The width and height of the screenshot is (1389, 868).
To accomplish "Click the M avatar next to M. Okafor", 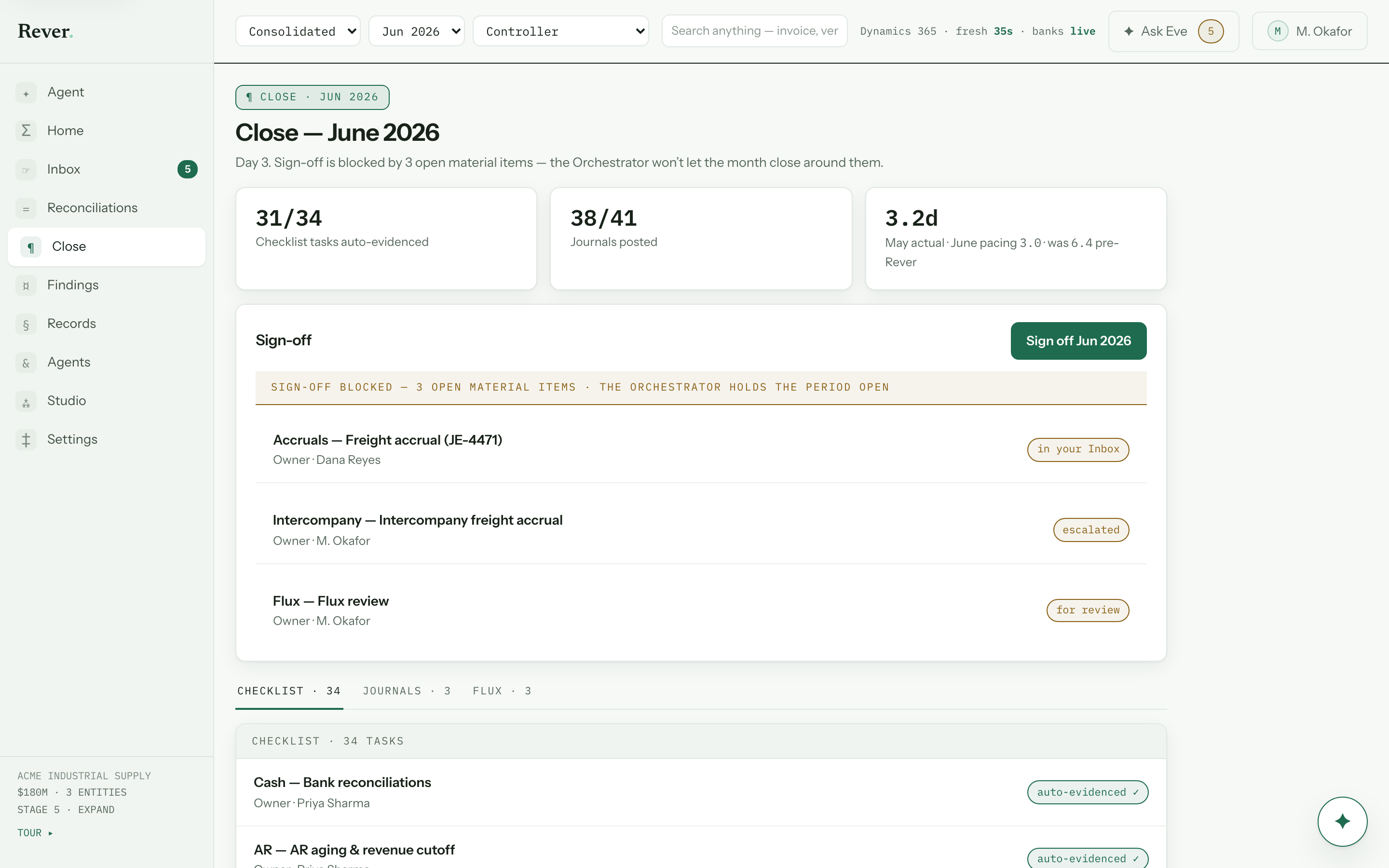I will [x=1278, y=31].
